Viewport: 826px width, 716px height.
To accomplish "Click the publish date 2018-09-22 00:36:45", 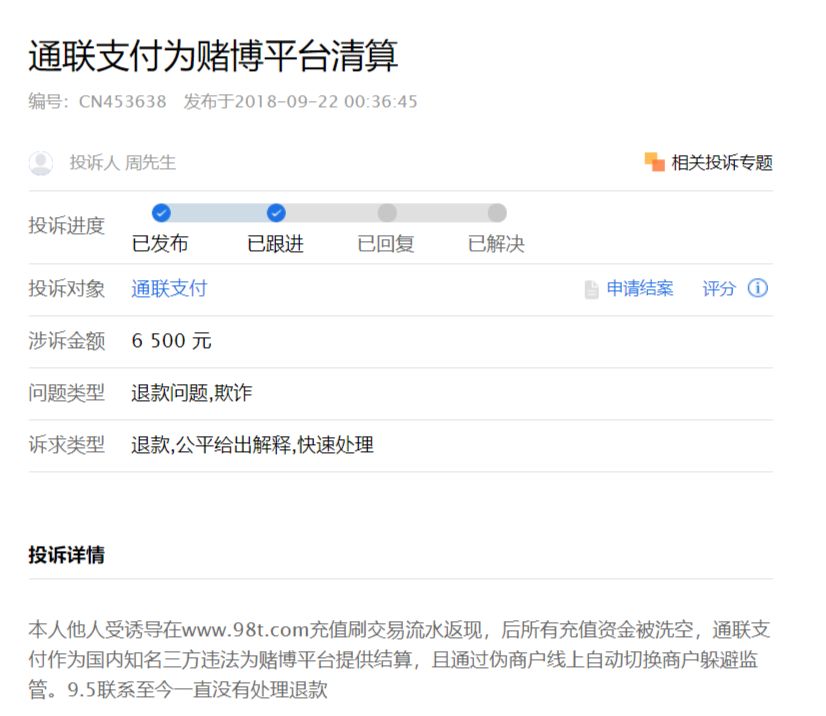I will pos(326,101).
